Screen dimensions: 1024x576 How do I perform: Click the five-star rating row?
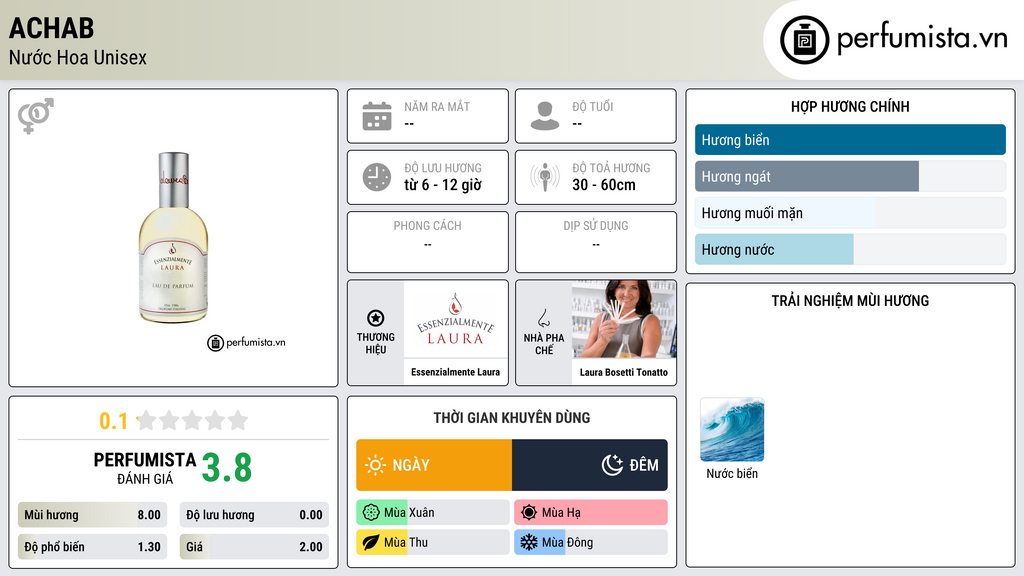[x=192, y=421]
